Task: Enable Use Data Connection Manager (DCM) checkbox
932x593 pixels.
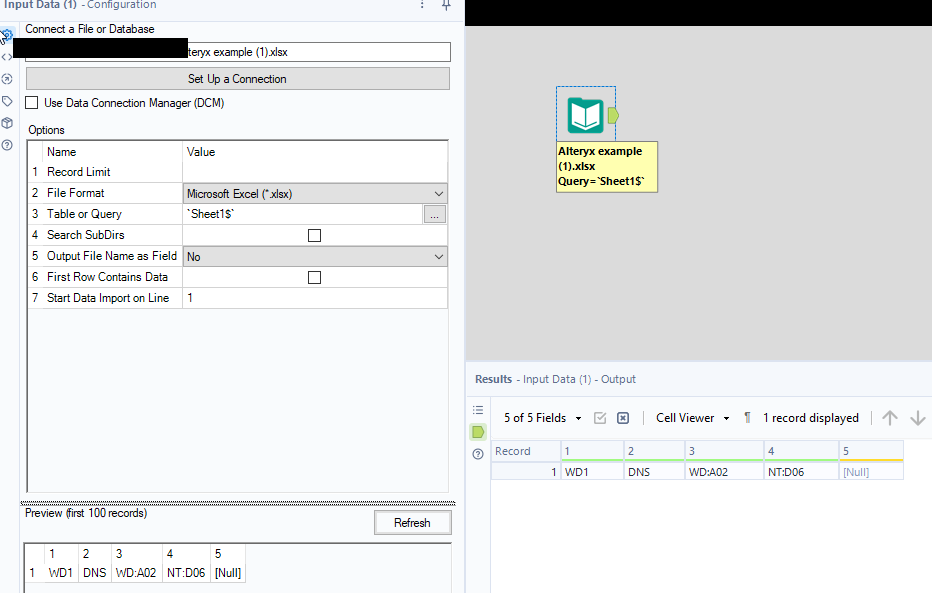Action: tap(32, 103)
